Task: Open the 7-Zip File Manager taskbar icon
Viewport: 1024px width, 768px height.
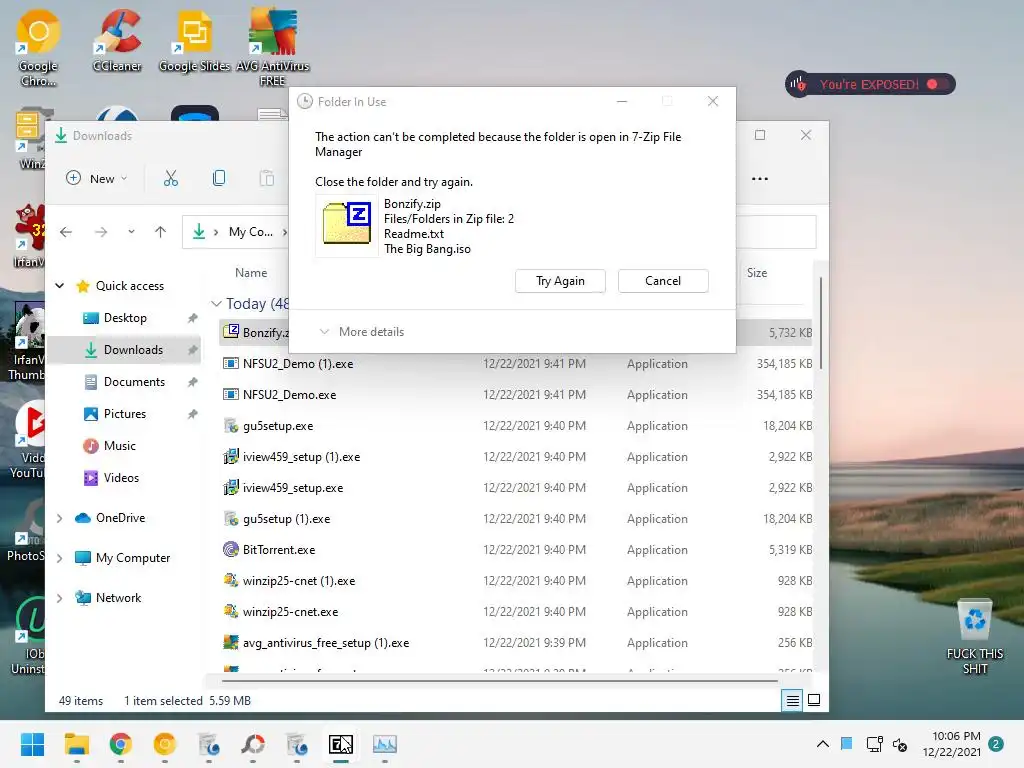Action: (341, 744)
